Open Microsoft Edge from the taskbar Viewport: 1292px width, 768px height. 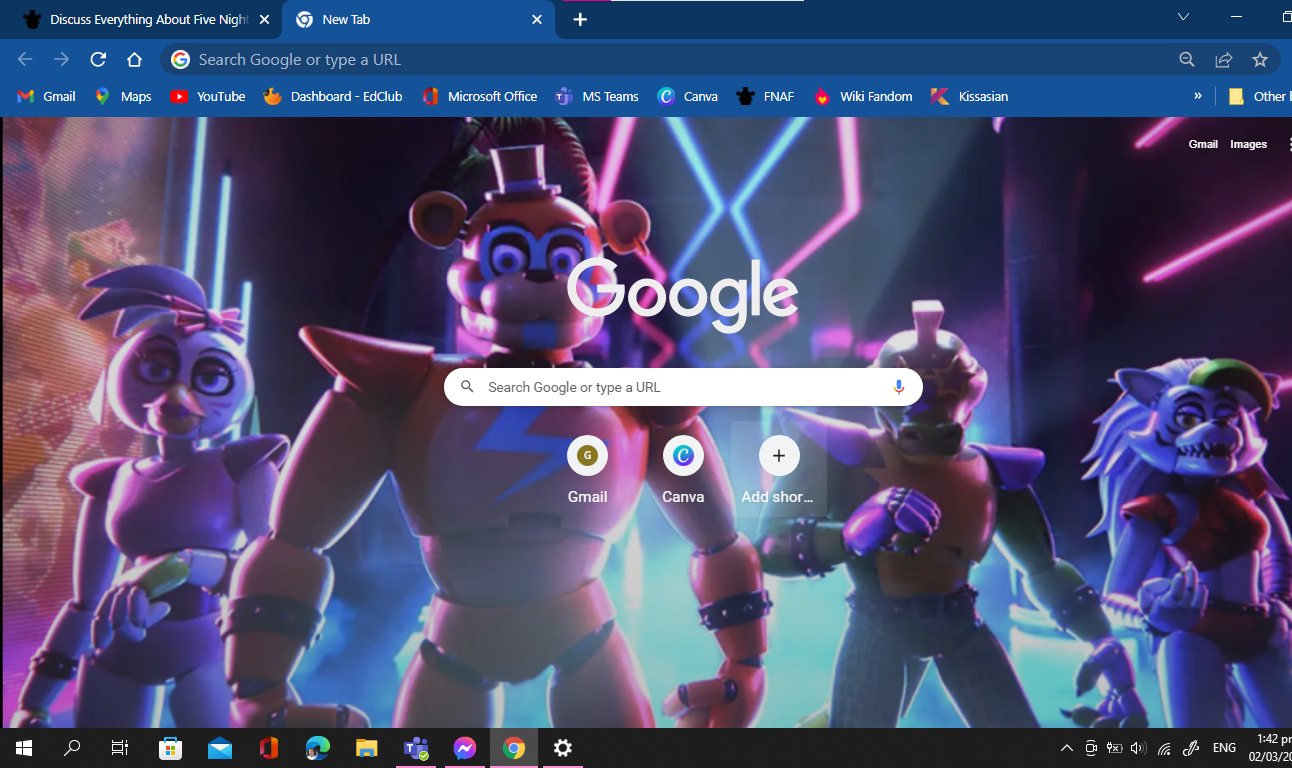click(317, 748)
